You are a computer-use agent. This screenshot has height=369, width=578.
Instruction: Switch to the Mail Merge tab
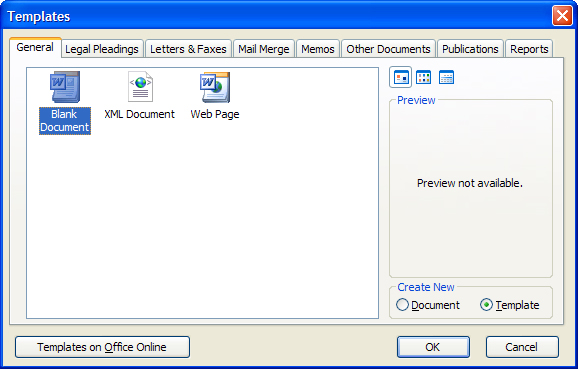[264, 49]
